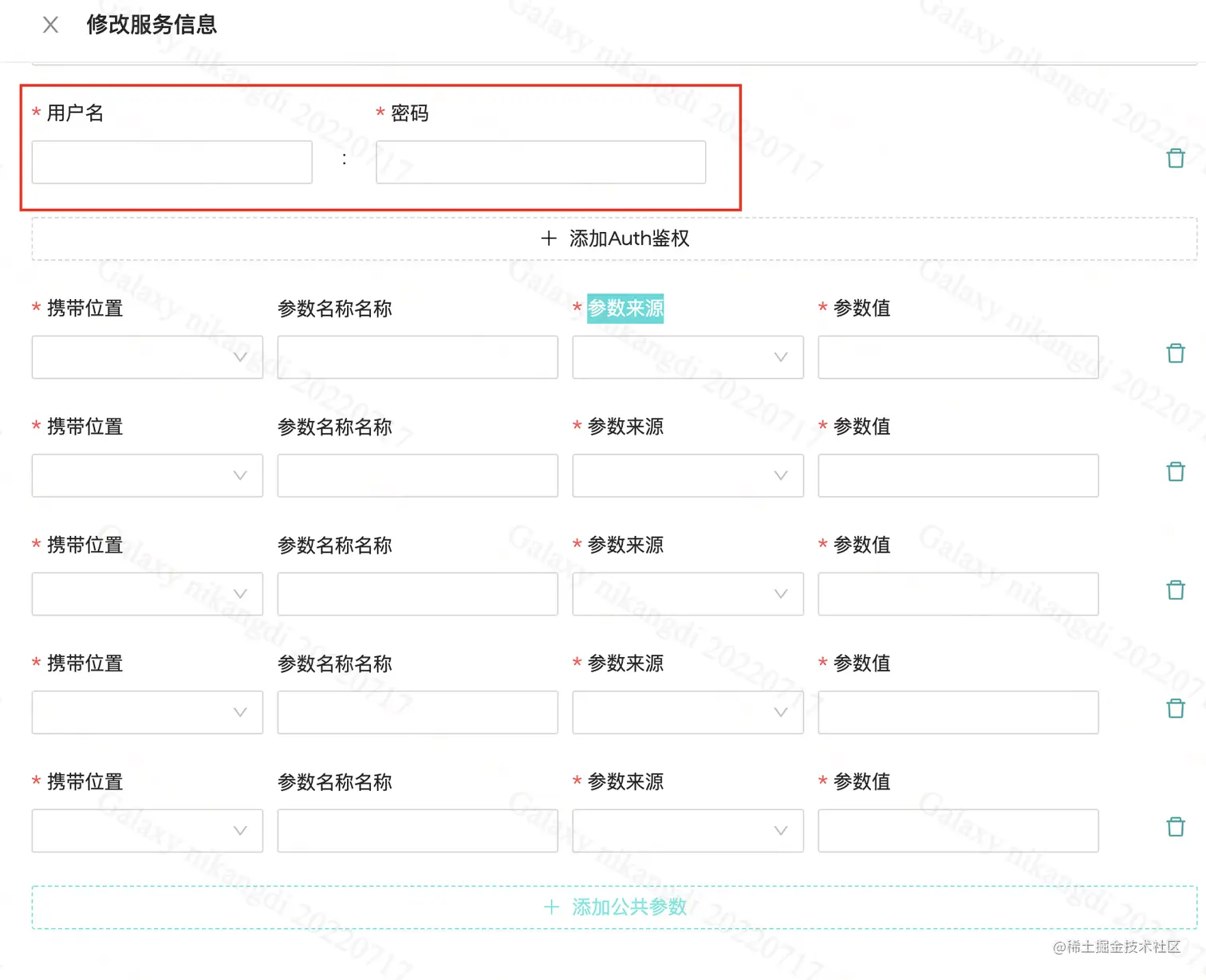Expand 参数来源 dropdown in the fourth parameter row
This screenshot has width=1206, height=980.
pyautogui.click(x=688, y=712)
